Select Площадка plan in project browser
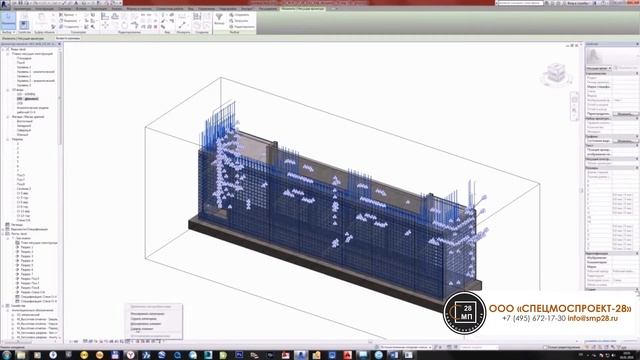The image size is (640, 360). click(24, 58)
